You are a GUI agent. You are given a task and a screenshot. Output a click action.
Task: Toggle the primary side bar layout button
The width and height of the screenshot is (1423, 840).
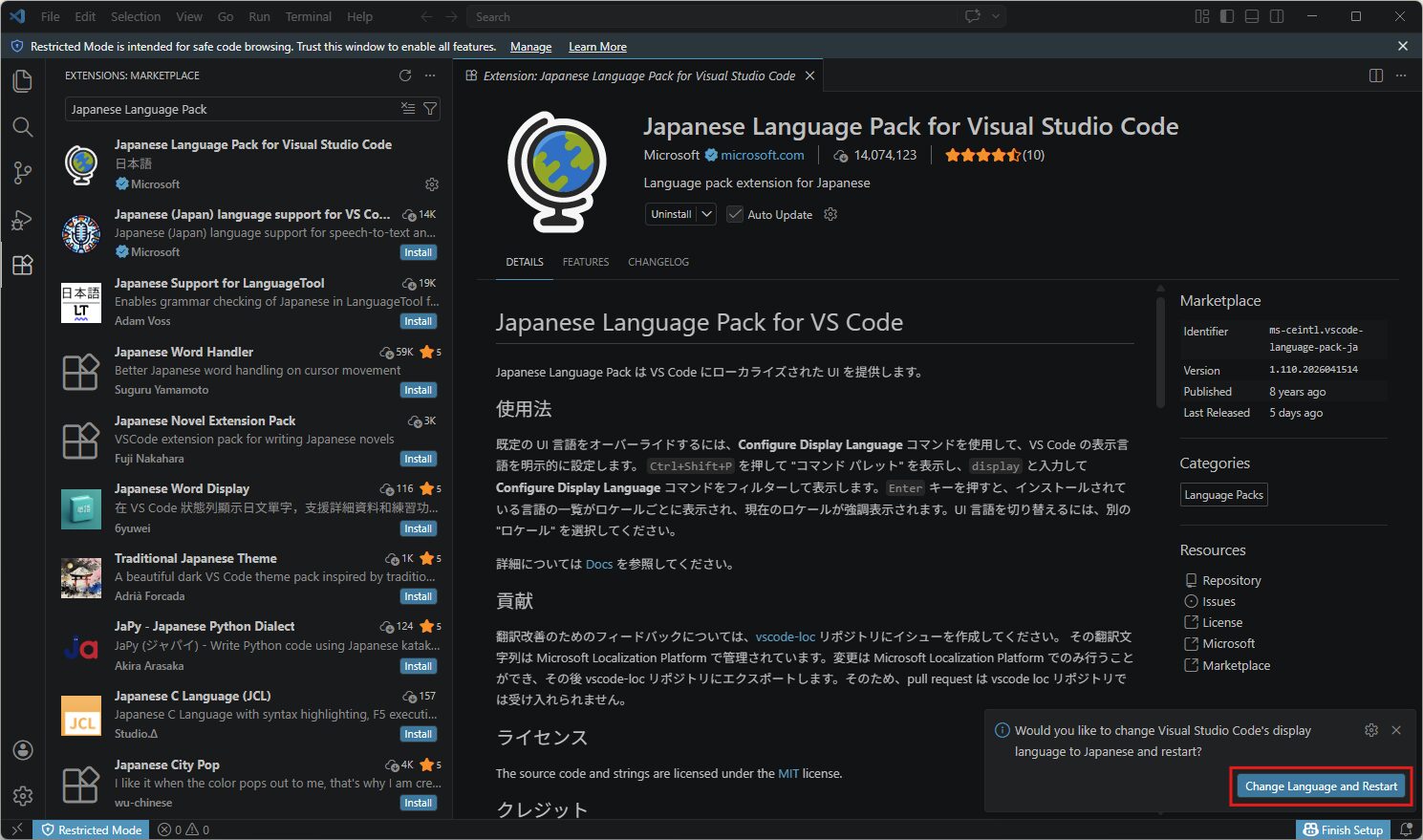tap(1227, 16)
